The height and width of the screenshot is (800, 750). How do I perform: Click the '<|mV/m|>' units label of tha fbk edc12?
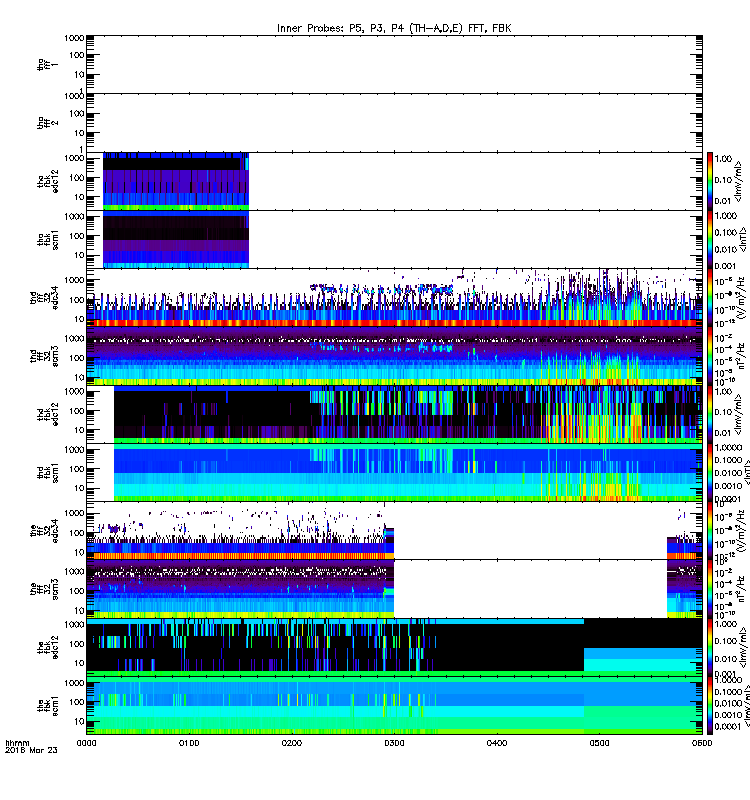[x=739, y=181]
